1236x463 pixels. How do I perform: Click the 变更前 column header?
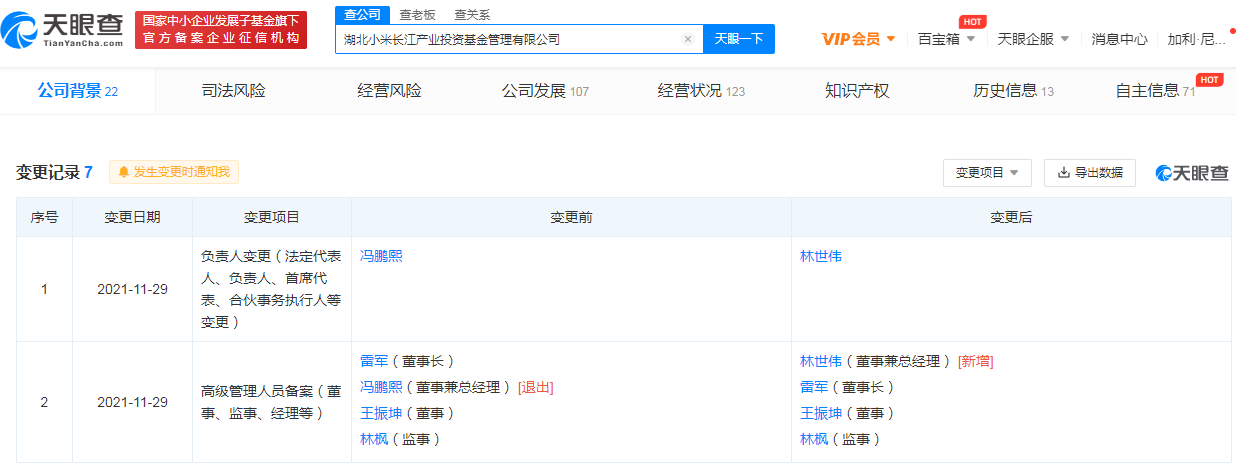[x=571, y=217]
